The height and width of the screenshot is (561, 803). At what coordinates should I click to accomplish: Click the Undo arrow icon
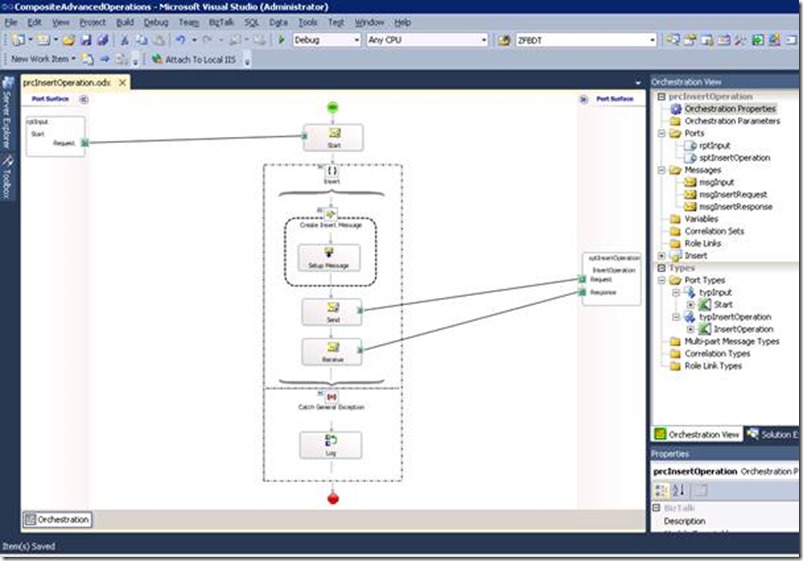click(x=180, y=40)
